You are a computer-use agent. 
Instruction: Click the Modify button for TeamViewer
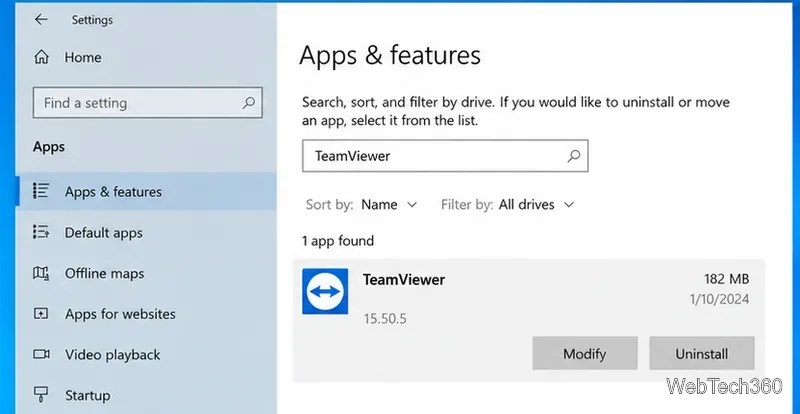coord(585,353)
